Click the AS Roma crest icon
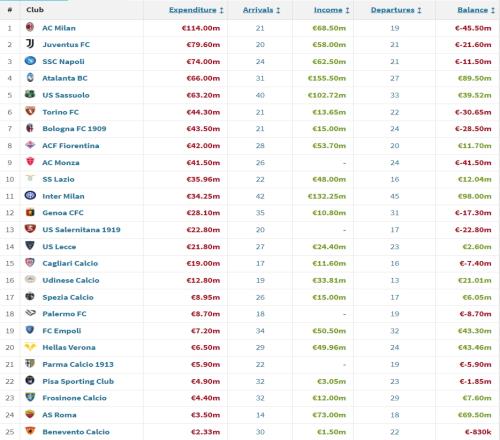500x440 pixels. click(30, 414)
